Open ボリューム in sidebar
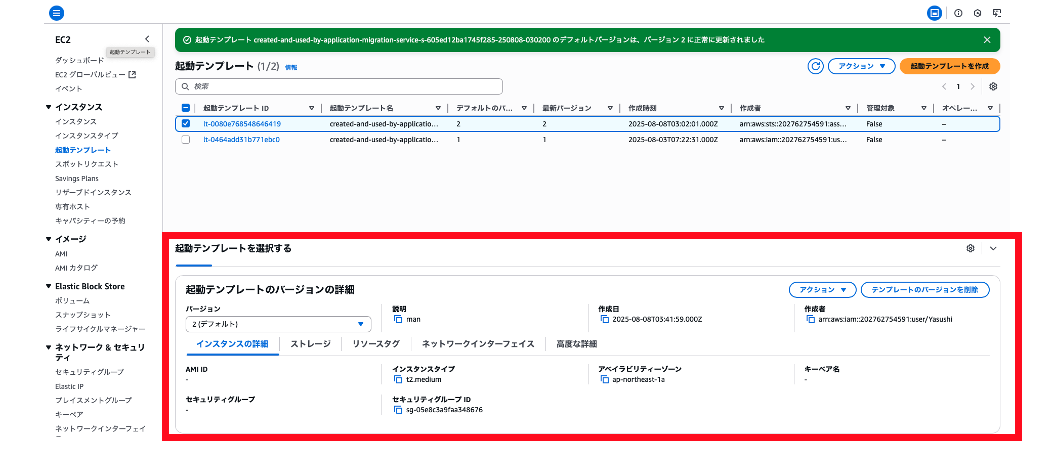The image size is (1038, 459). (72, 301)
